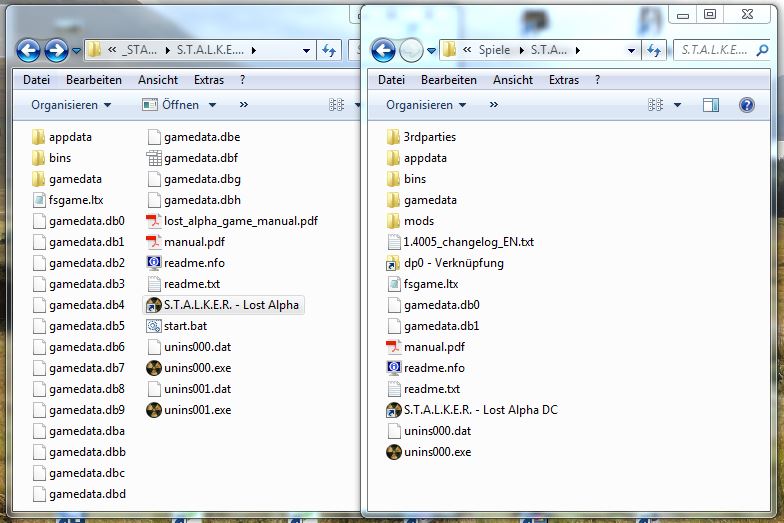Viewport: 784px width, 523px height.
Task: Select readme.txt in the right window
Action: [423, 389]
